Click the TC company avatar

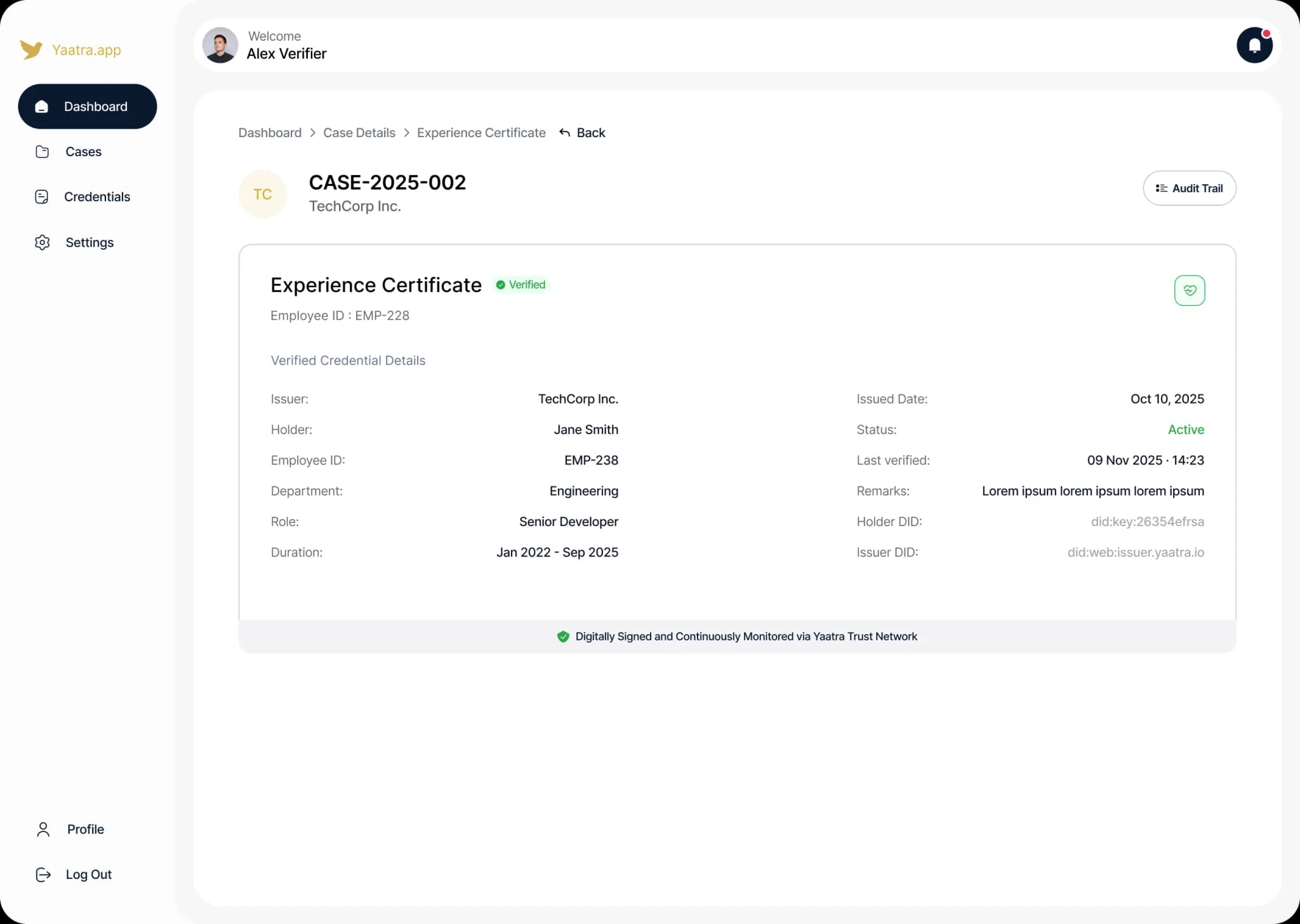(x=263, y=194)
